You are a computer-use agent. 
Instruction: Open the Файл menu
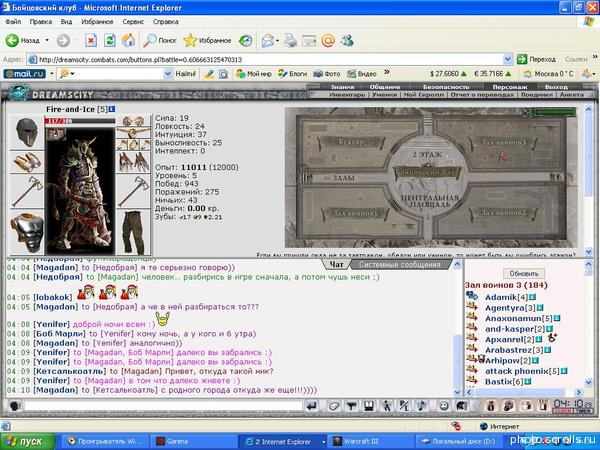[x=13, y=22]
